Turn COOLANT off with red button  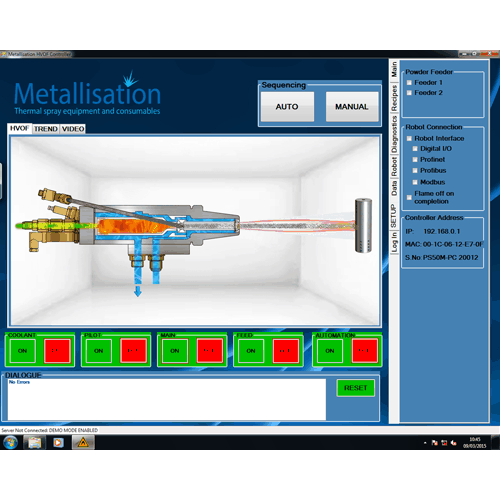click(x=57, y=351)
